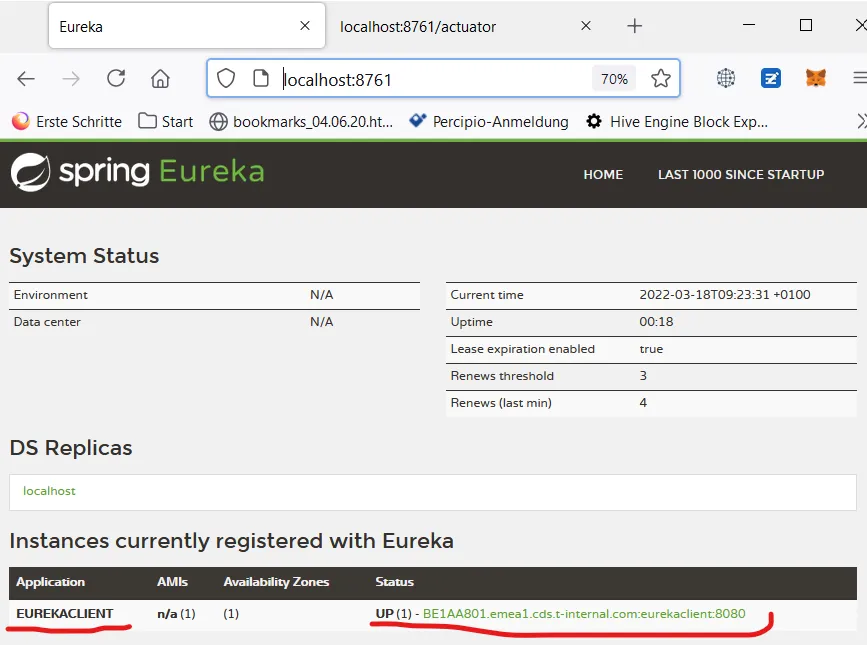Show more bookmarks with the overflow chevron
Screen dimensions: 867x645
point(861,121)
